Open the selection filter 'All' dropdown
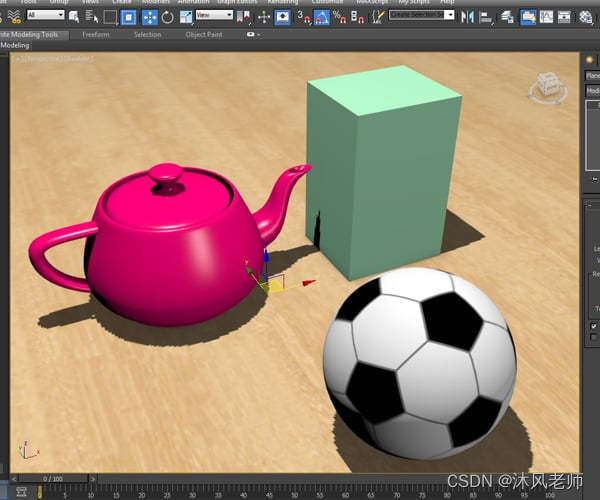Image resolution: width=600 pixels, height=500 pixels. 46,15
